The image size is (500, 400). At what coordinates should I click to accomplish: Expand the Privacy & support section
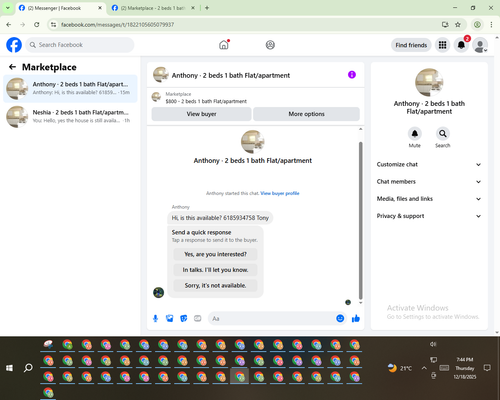pyautogui.click(x=429, y=216)
